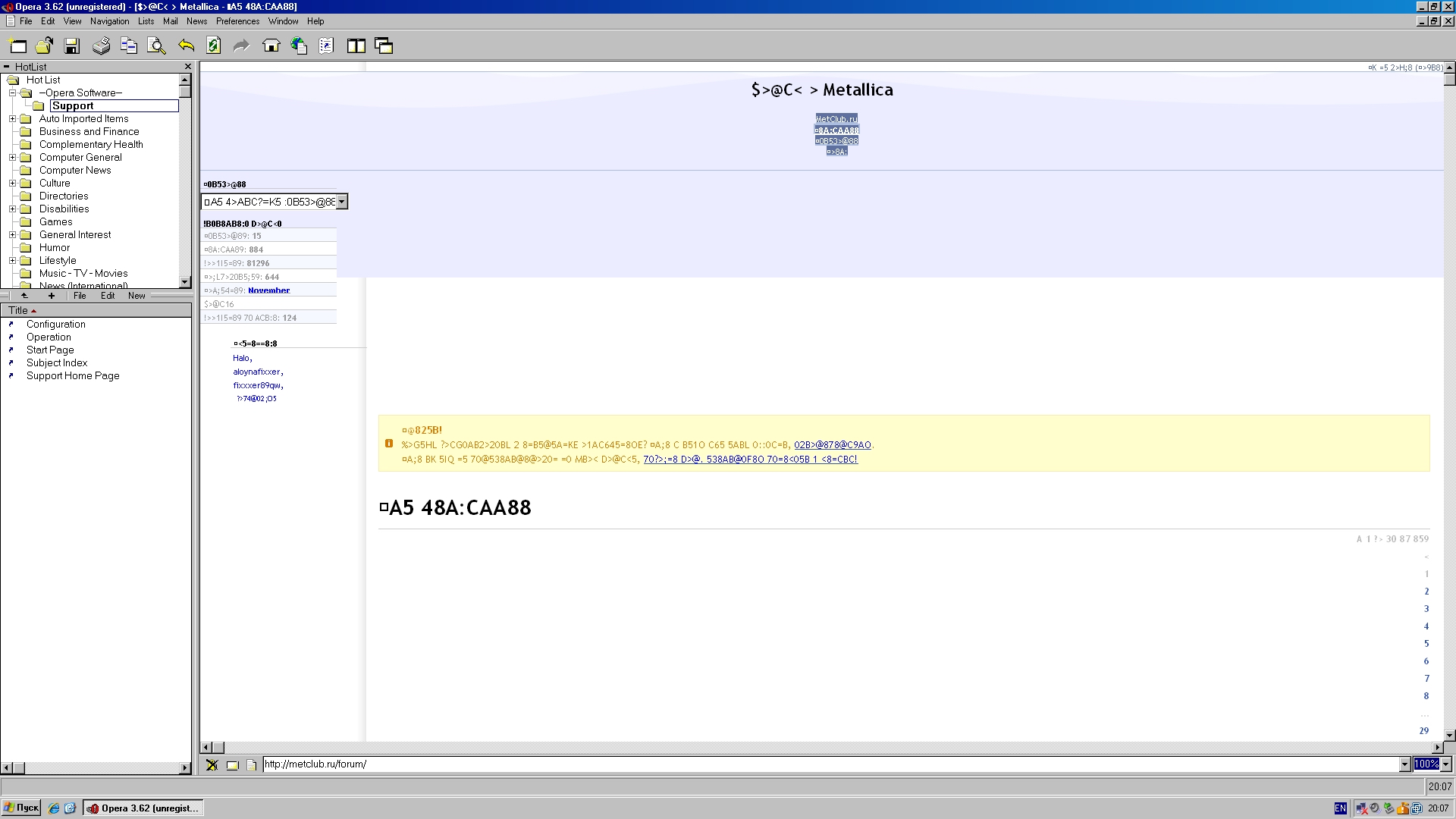Click the Find magnifier icon
The height and width of the screenshot is (819, 1456).
tap(157, 46)
